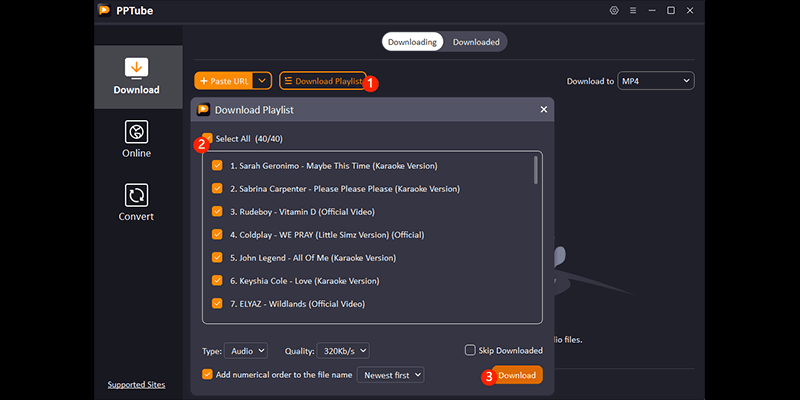Maximize the PPTube window
The image size is (800, 400).
pos(671,10)
